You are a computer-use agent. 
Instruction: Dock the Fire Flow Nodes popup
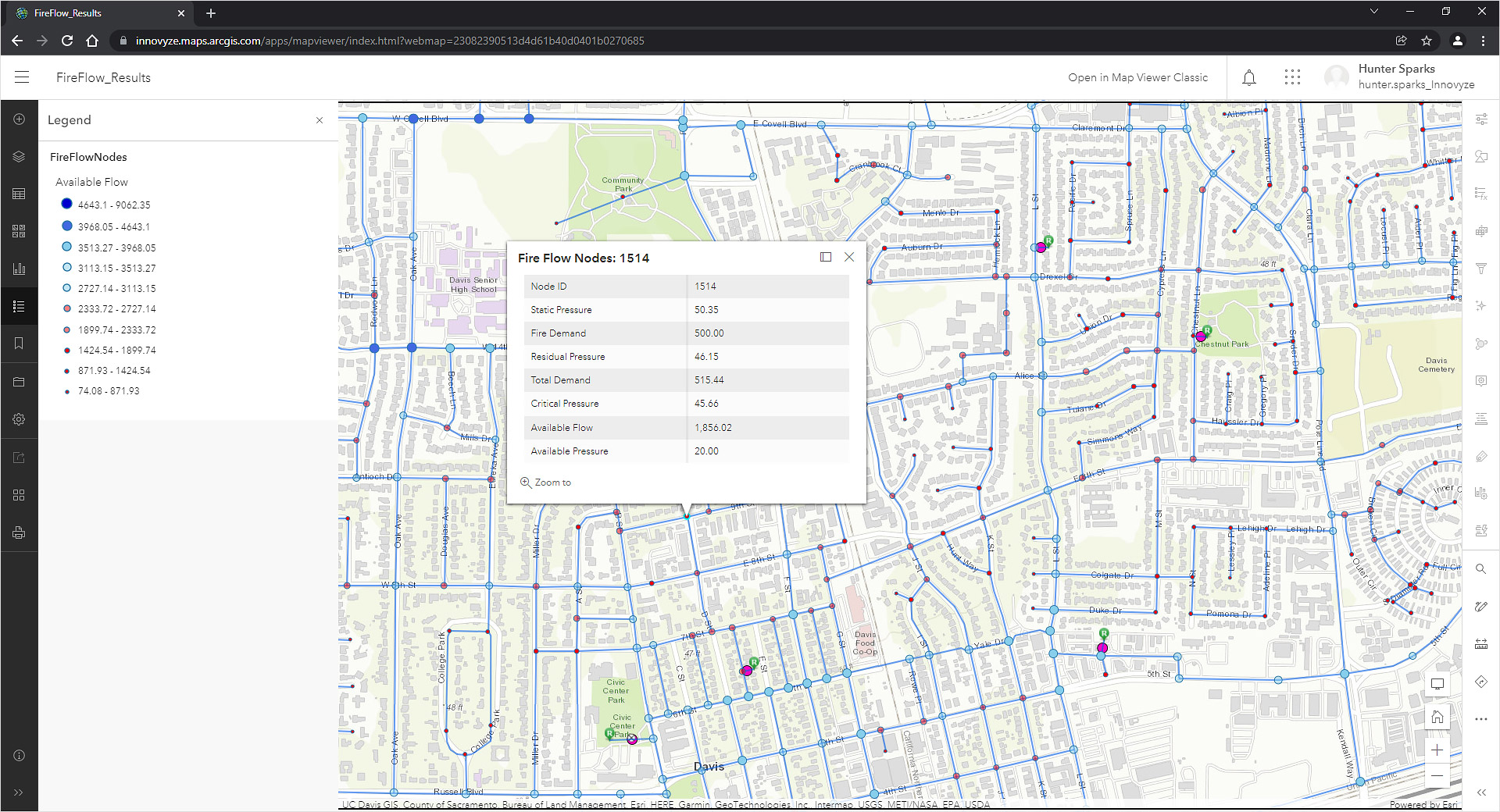[x=826, y=257]
